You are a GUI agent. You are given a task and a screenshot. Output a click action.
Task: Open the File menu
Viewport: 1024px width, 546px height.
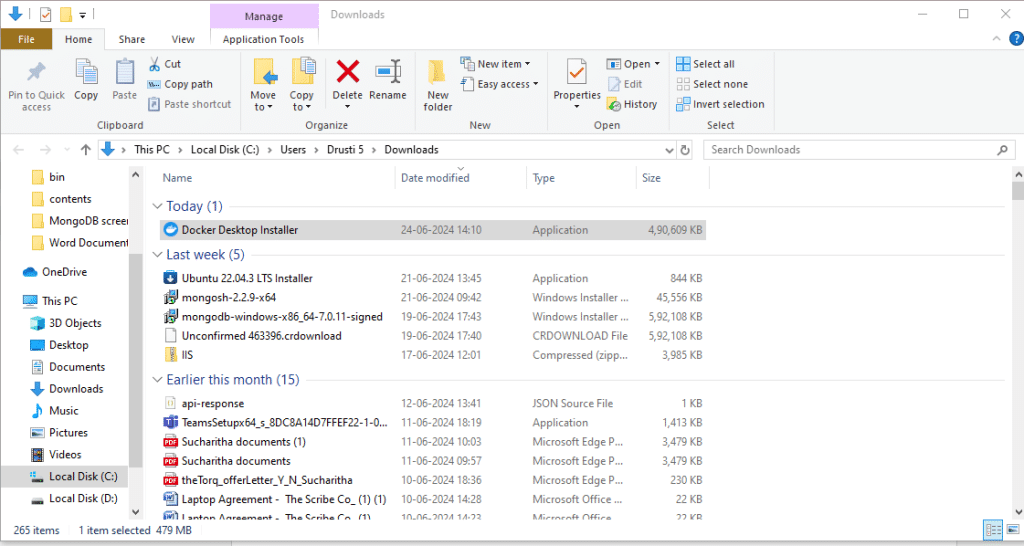[x=26, y=39]
